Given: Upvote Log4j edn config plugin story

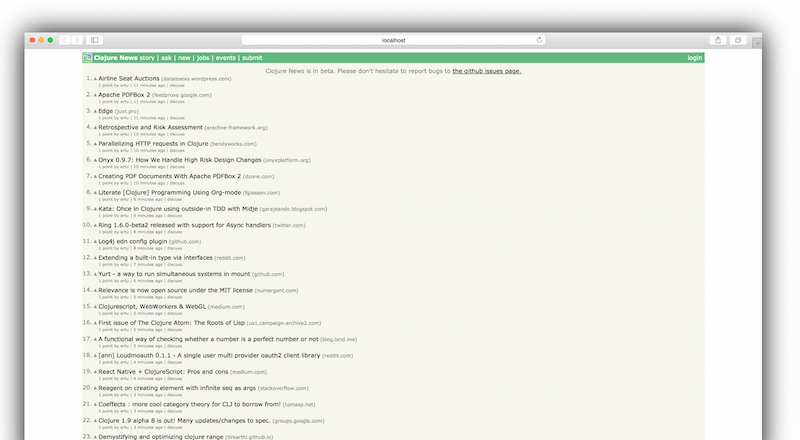Looking at the screenshot, I should click(95, 242).
